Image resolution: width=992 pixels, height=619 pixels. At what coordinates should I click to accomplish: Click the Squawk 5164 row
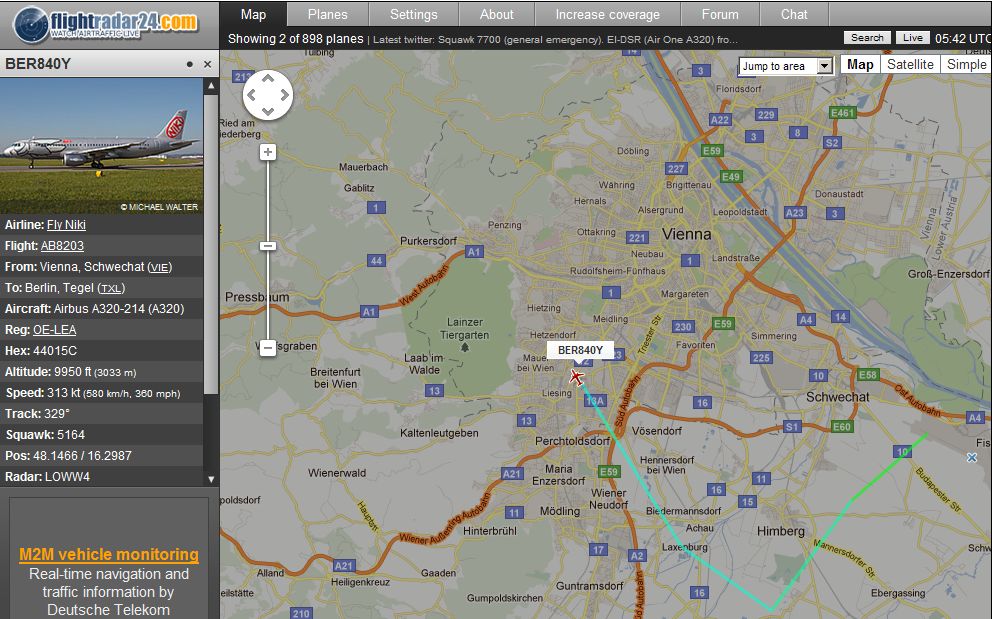click(101, 434)
